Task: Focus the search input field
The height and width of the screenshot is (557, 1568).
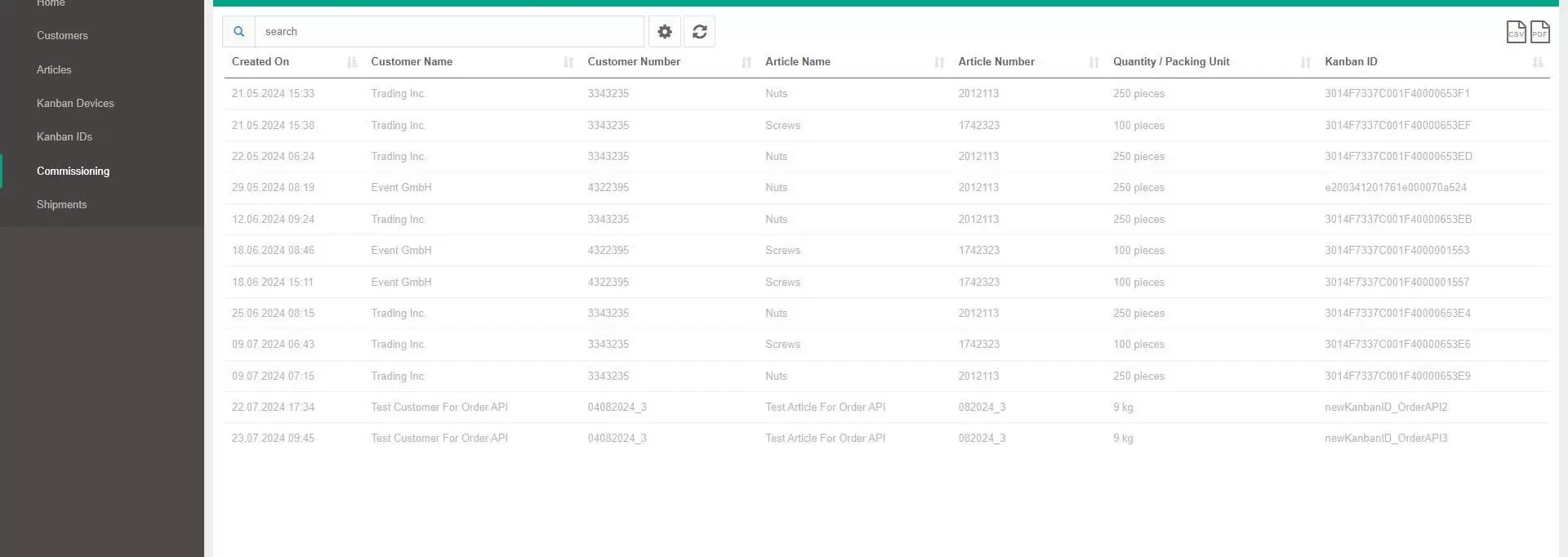Action: pyautogui.click(x=449, y=31)
